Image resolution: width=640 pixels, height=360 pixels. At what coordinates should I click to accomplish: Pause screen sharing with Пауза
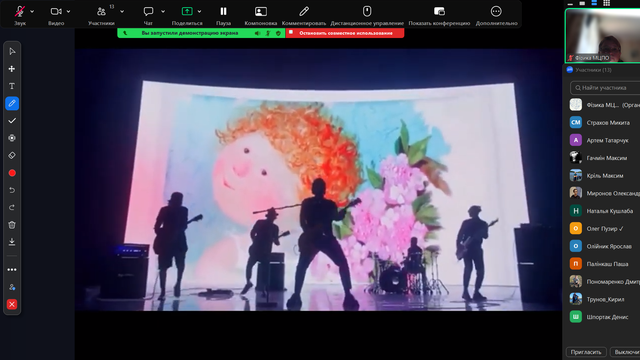(x=223, y=11)
